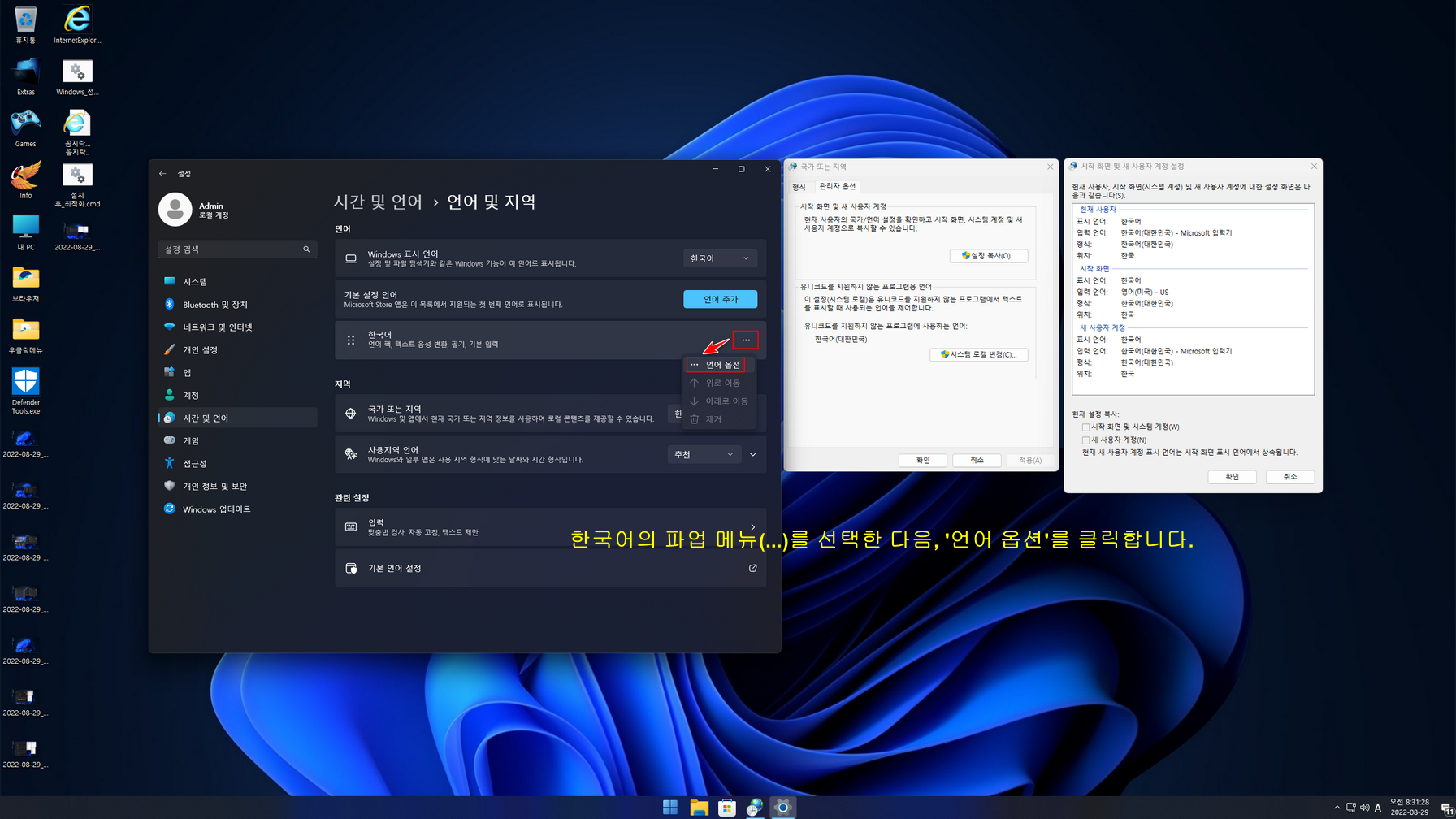Open 앱 settings category
The image size is (1456, 819).
point(236,372)
